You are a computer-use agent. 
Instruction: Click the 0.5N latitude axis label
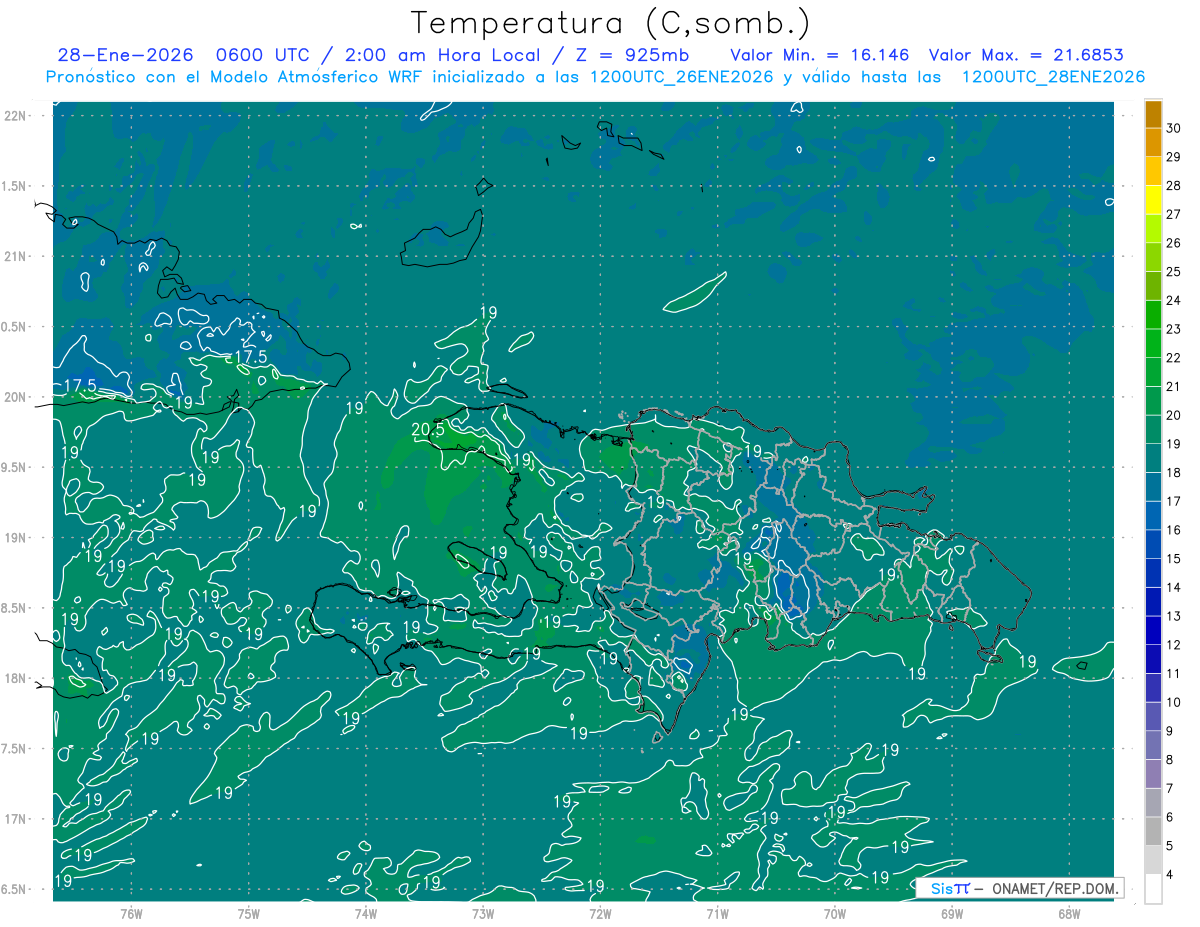15,327
